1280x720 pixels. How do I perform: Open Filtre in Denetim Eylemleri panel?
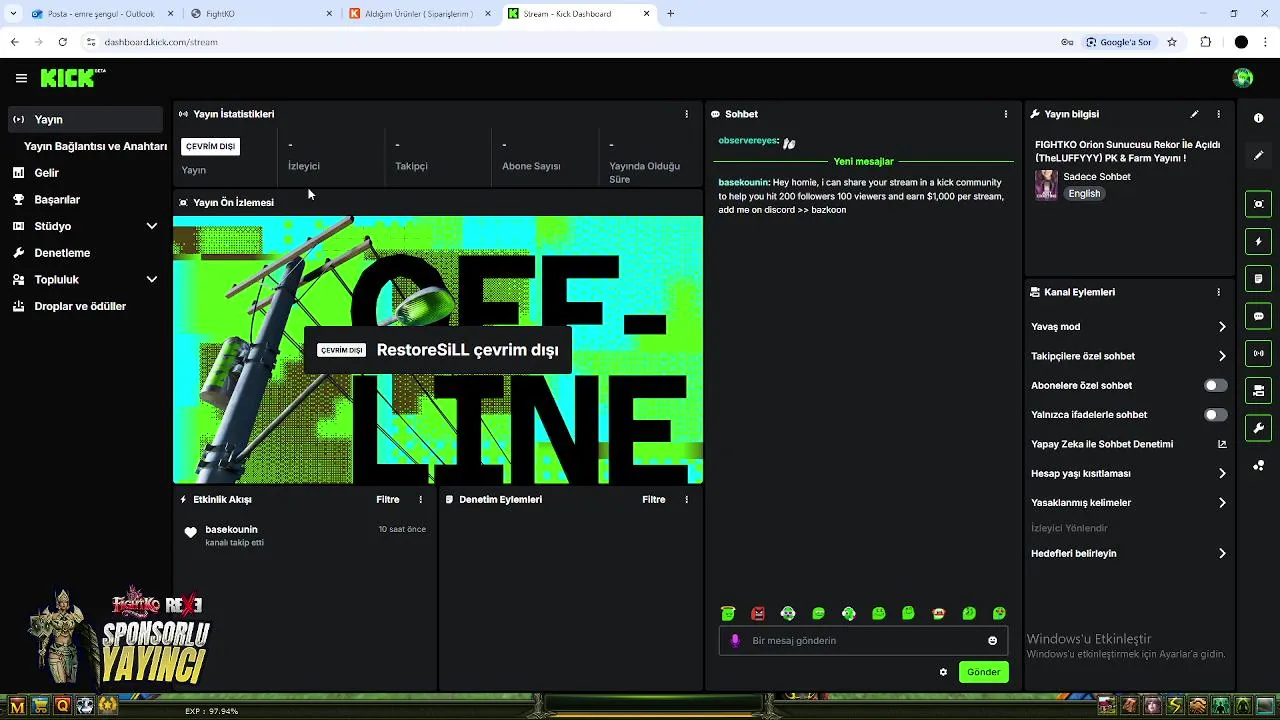[653, 499]
